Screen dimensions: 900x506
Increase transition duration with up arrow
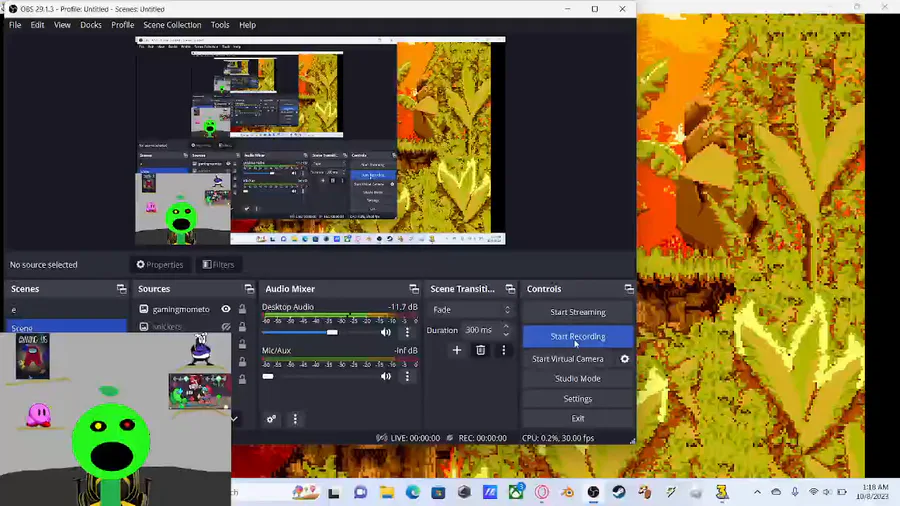pyautogui.click(x=506, y=326)
